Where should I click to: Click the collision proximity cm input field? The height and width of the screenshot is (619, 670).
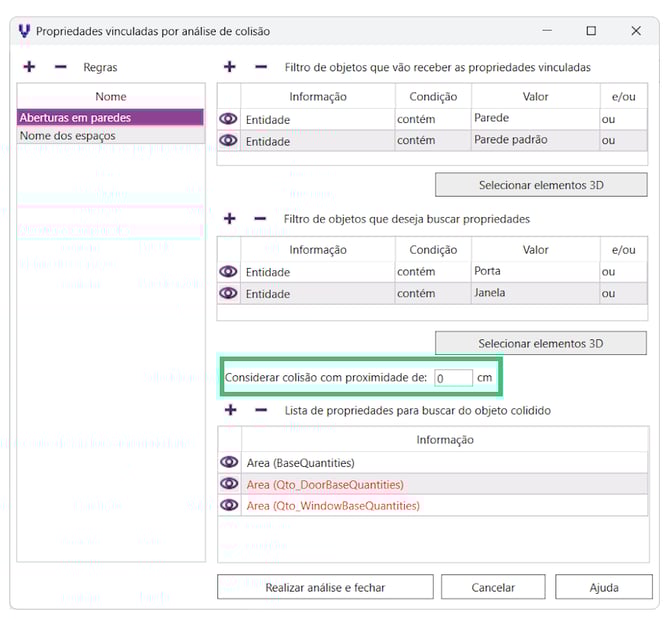453,378
